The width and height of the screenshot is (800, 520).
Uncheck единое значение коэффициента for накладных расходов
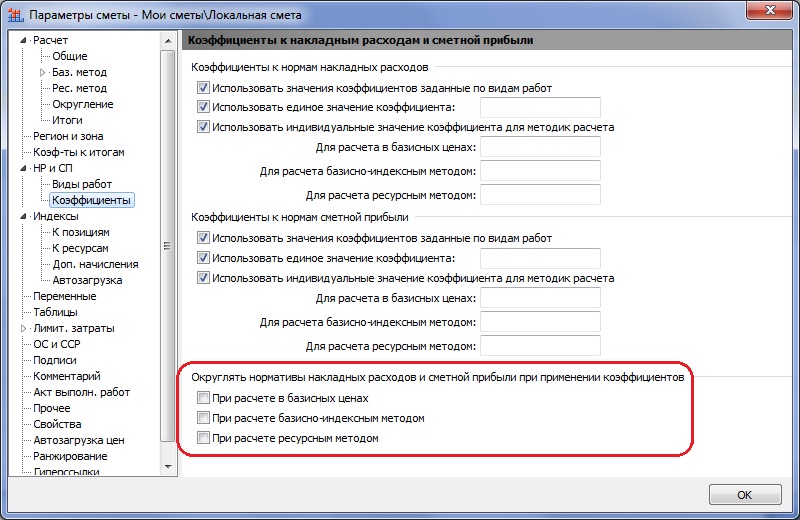pyautogui.click(x=204, y=107)
